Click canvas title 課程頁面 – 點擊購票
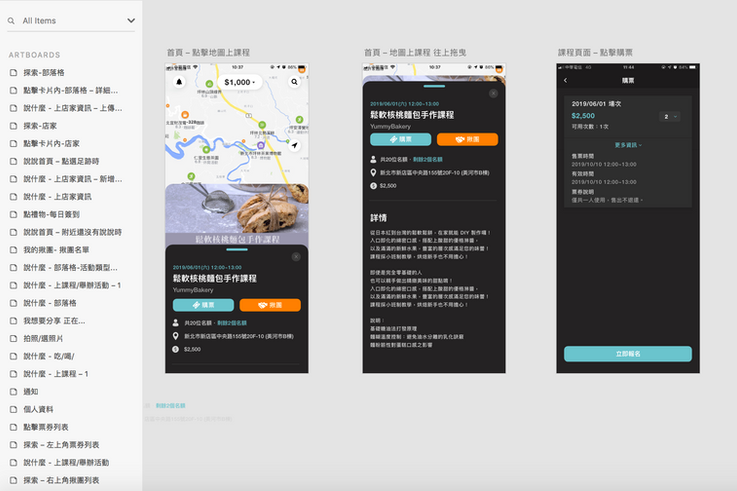Screen dimensions: 737x491 (x=595, y=53)
